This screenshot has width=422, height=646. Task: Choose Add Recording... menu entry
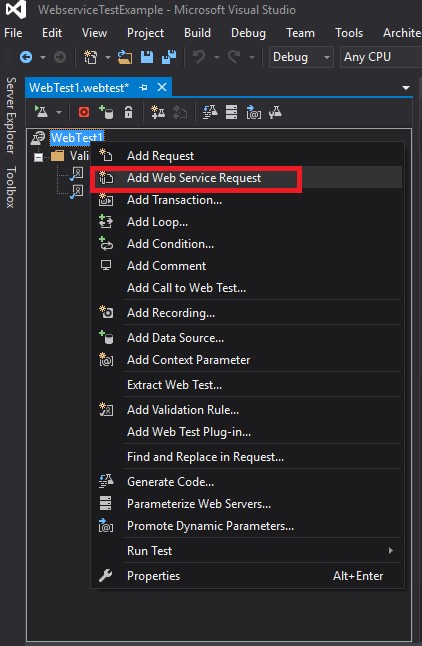(x=246, y=313)
